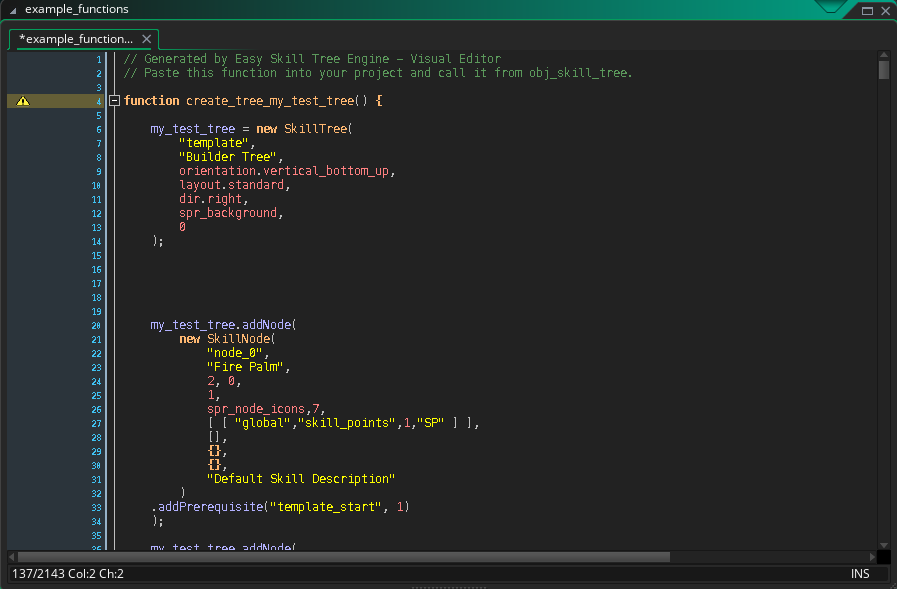Image resolution: width=897 pixels, height=589 pixels.
Task: Open the teal dropdown notch in title bar
Action: 830,6
